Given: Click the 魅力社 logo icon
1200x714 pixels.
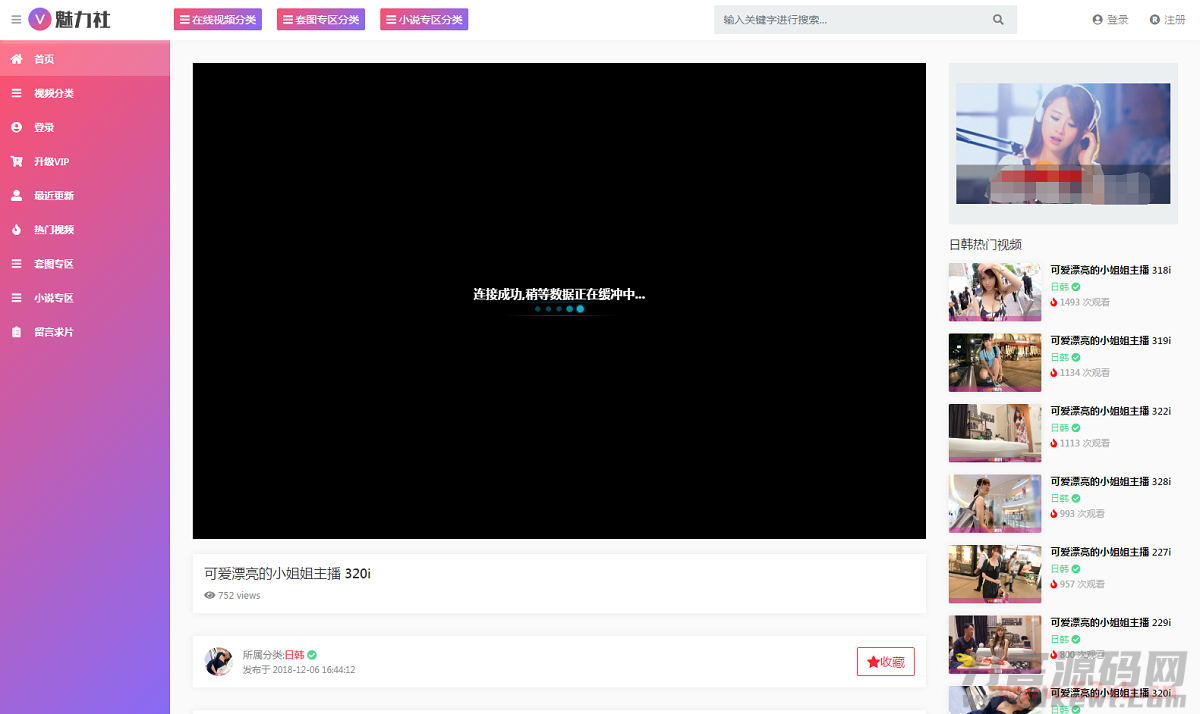Looking at the screenshot, I should [40, 19].
